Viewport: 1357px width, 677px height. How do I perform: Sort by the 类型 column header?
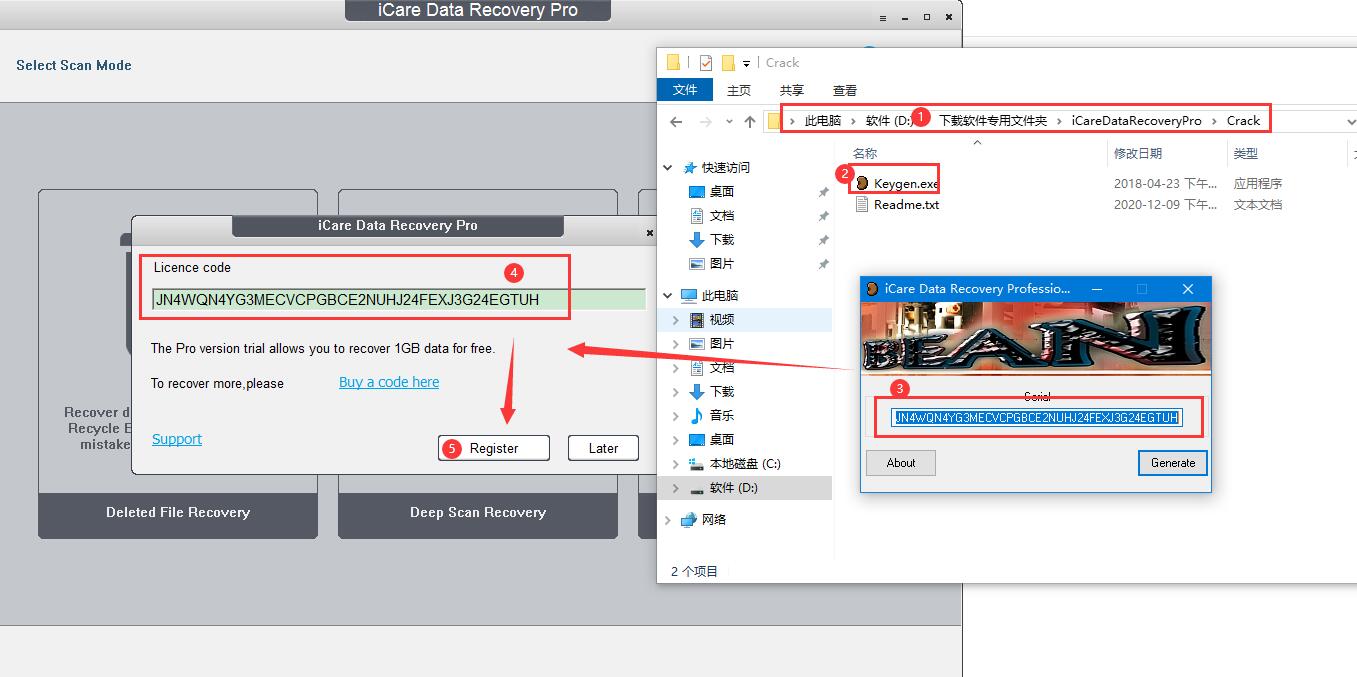pos(1245,153)
